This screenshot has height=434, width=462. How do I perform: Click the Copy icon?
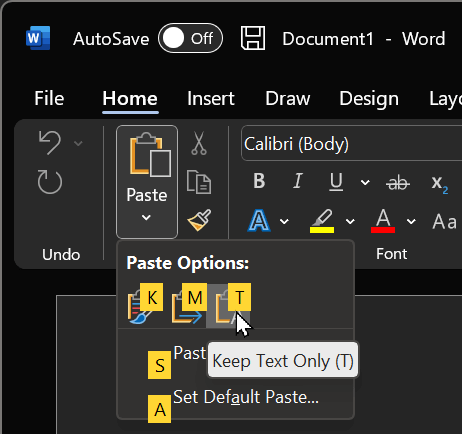coord(199,182)
